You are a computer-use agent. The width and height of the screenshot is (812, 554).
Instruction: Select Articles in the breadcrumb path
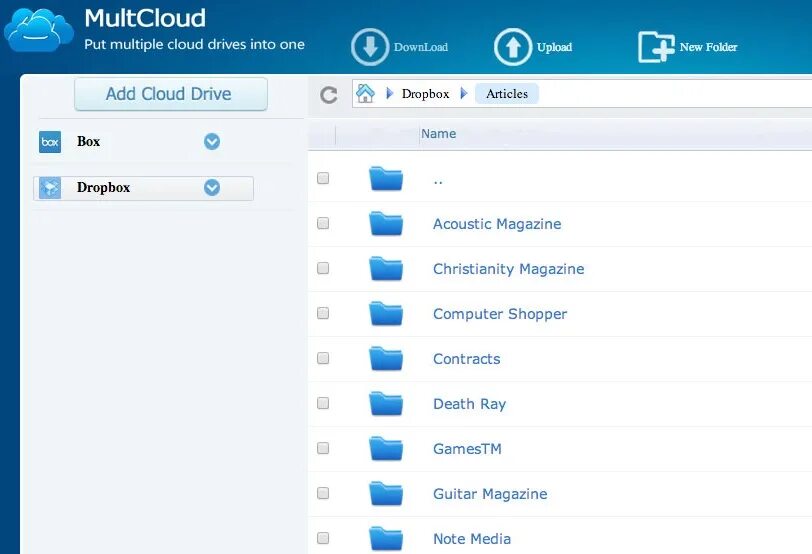(507, 94)
